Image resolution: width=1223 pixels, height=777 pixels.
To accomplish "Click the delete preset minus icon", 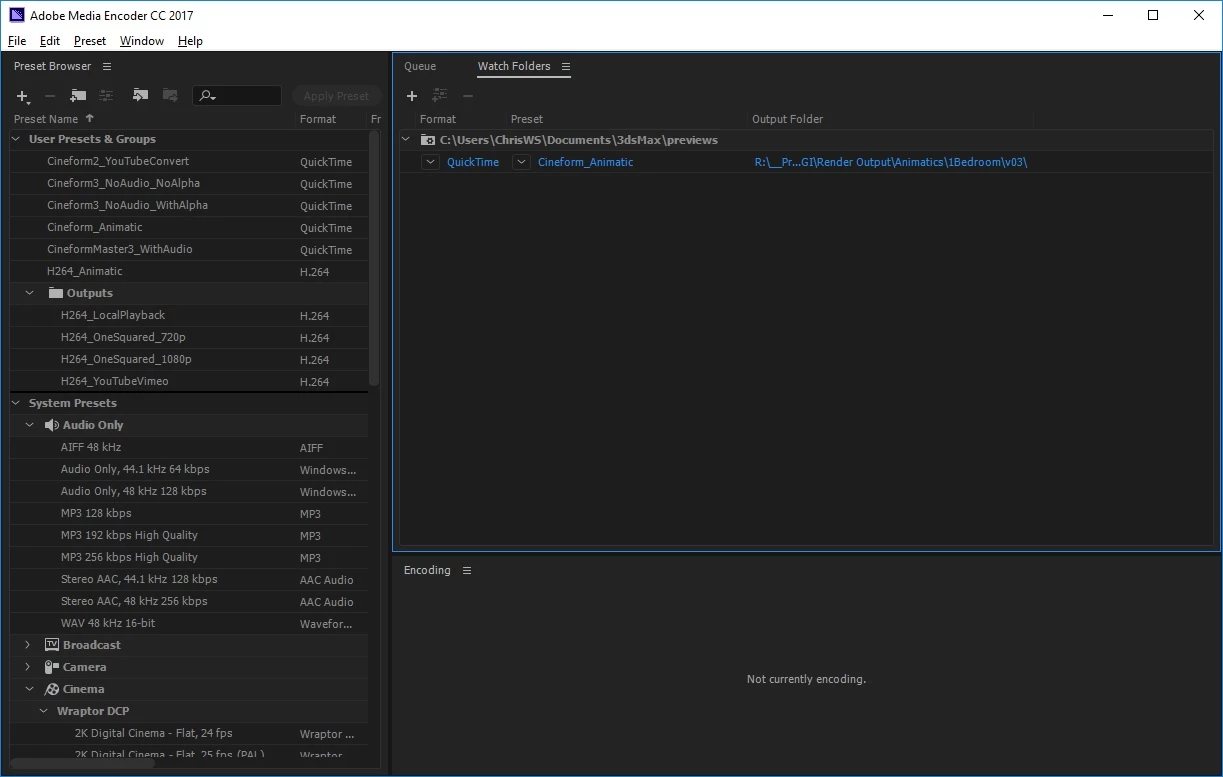I will pos(50,96).
